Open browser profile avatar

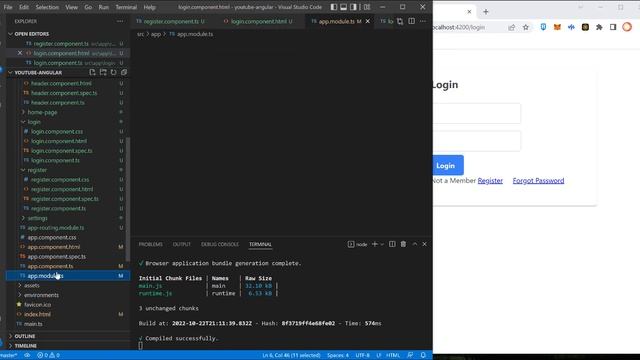click(627, 27)
